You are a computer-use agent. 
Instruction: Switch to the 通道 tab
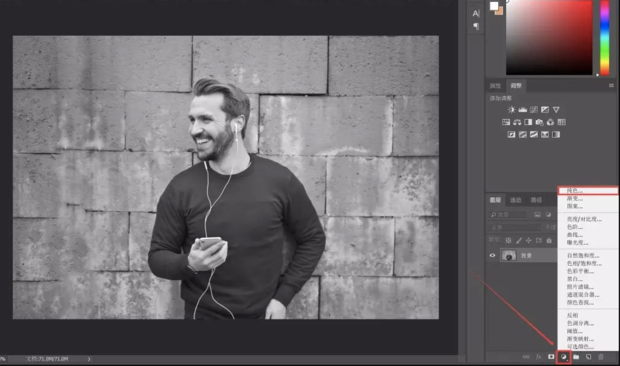point(515,200)
